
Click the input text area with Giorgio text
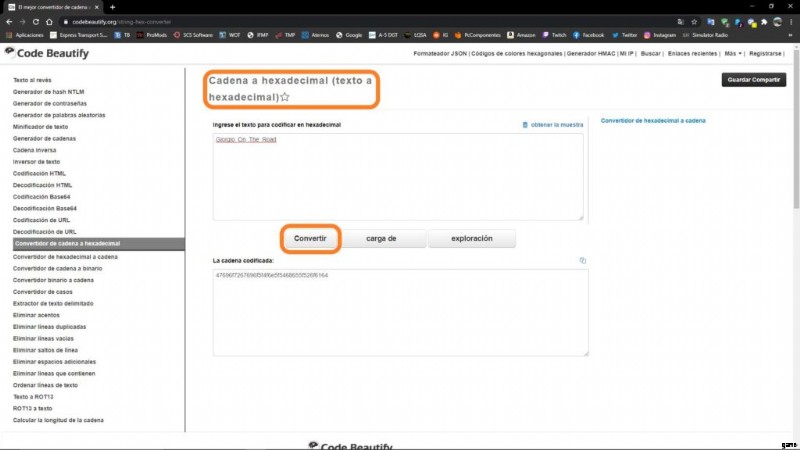tap(397, 177)
